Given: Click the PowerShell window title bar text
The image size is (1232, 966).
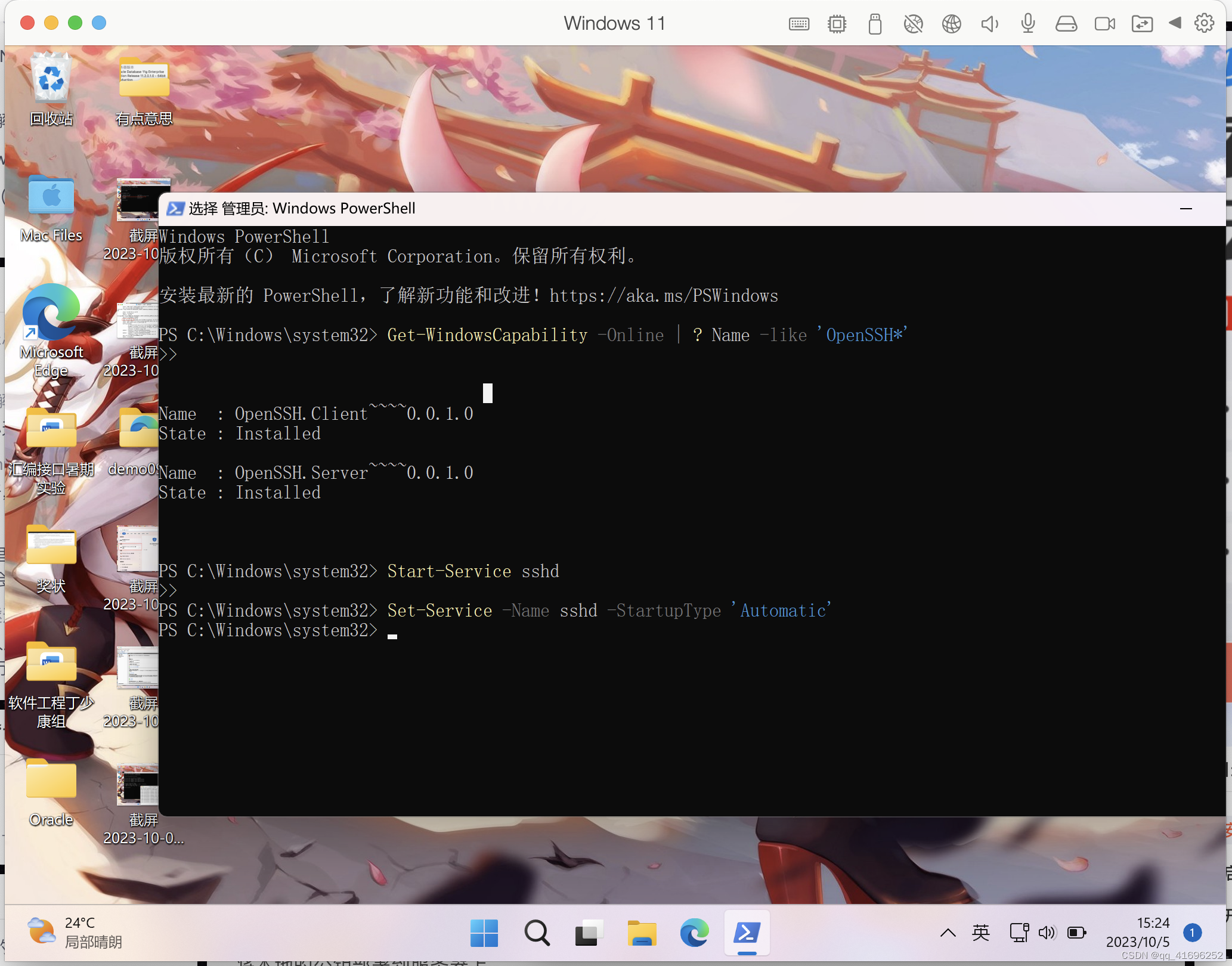Looking at the screenshot, I should point(302,209).
